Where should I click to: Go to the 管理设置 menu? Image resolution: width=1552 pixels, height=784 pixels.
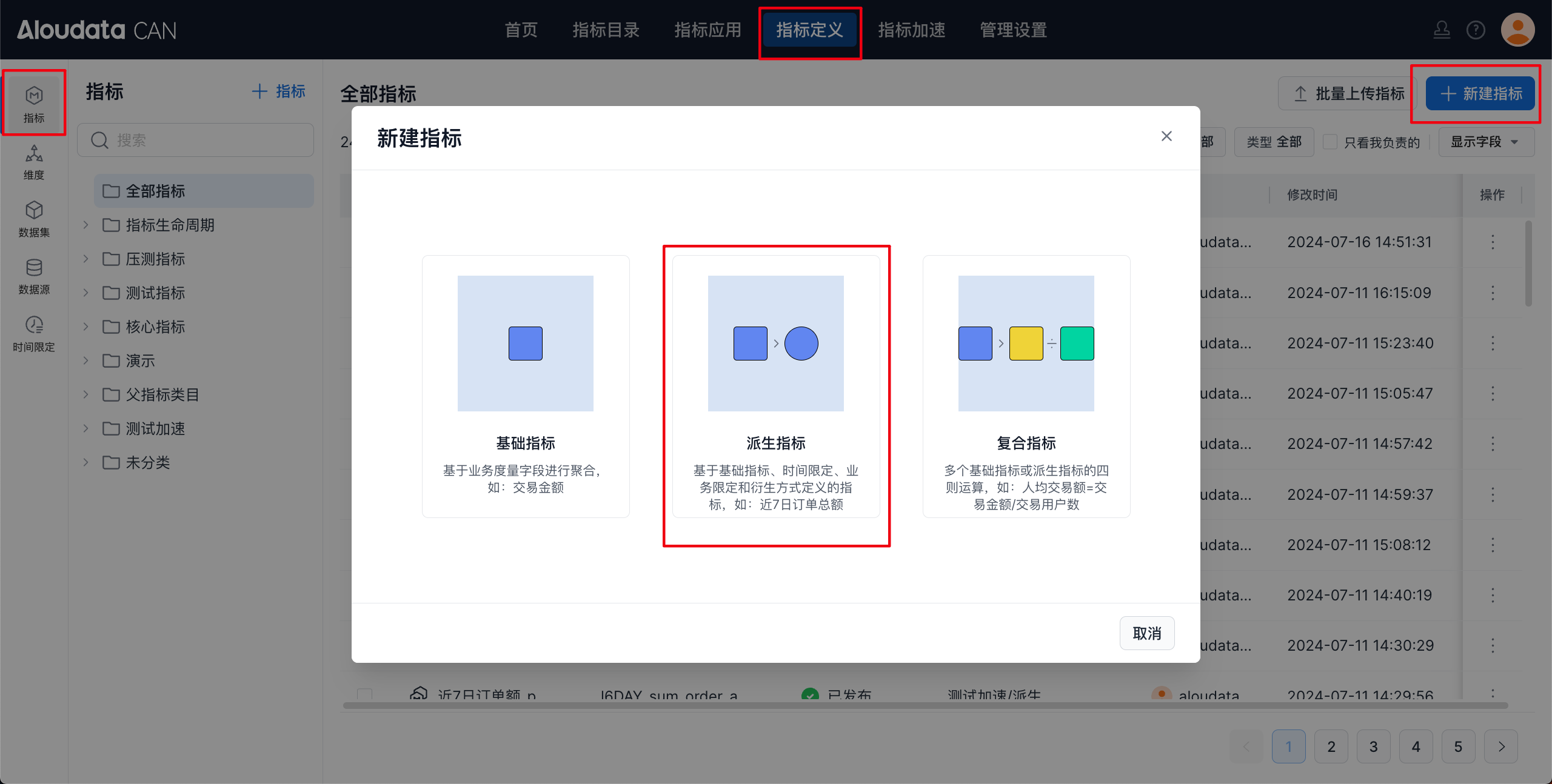1013,30
